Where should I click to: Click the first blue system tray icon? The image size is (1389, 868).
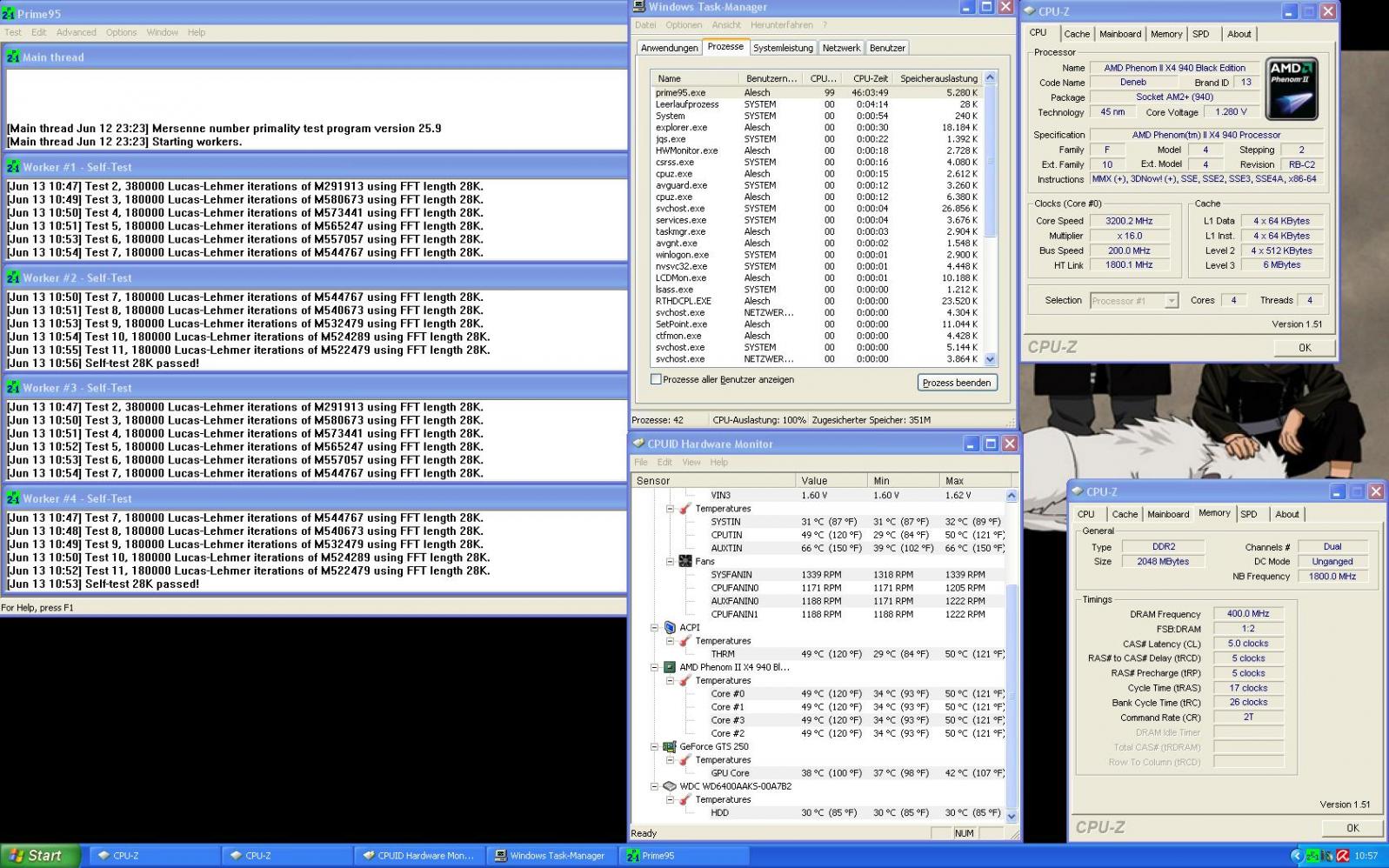point(1297,856)
